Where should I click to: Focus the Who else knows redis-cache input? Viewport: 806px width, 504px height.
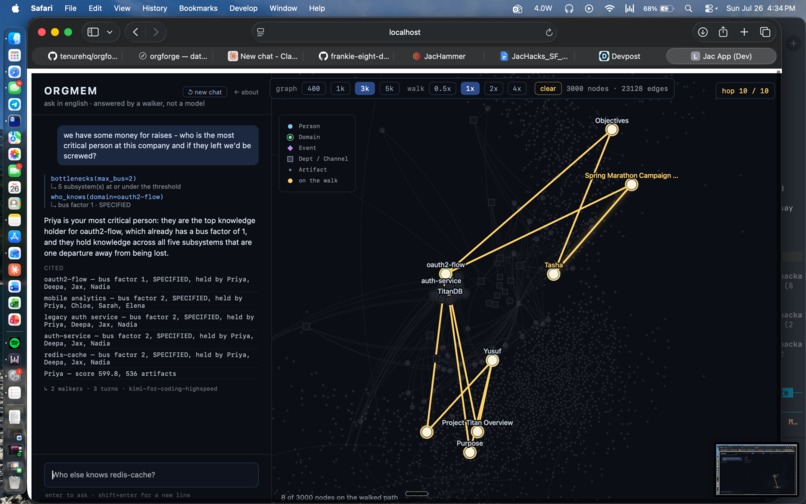click(x=151, y=475)
